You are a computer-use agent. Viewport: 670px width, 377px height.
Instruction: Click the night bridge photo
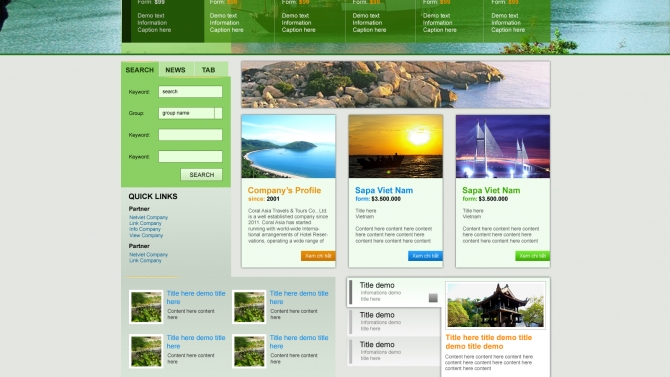point(503,146)
